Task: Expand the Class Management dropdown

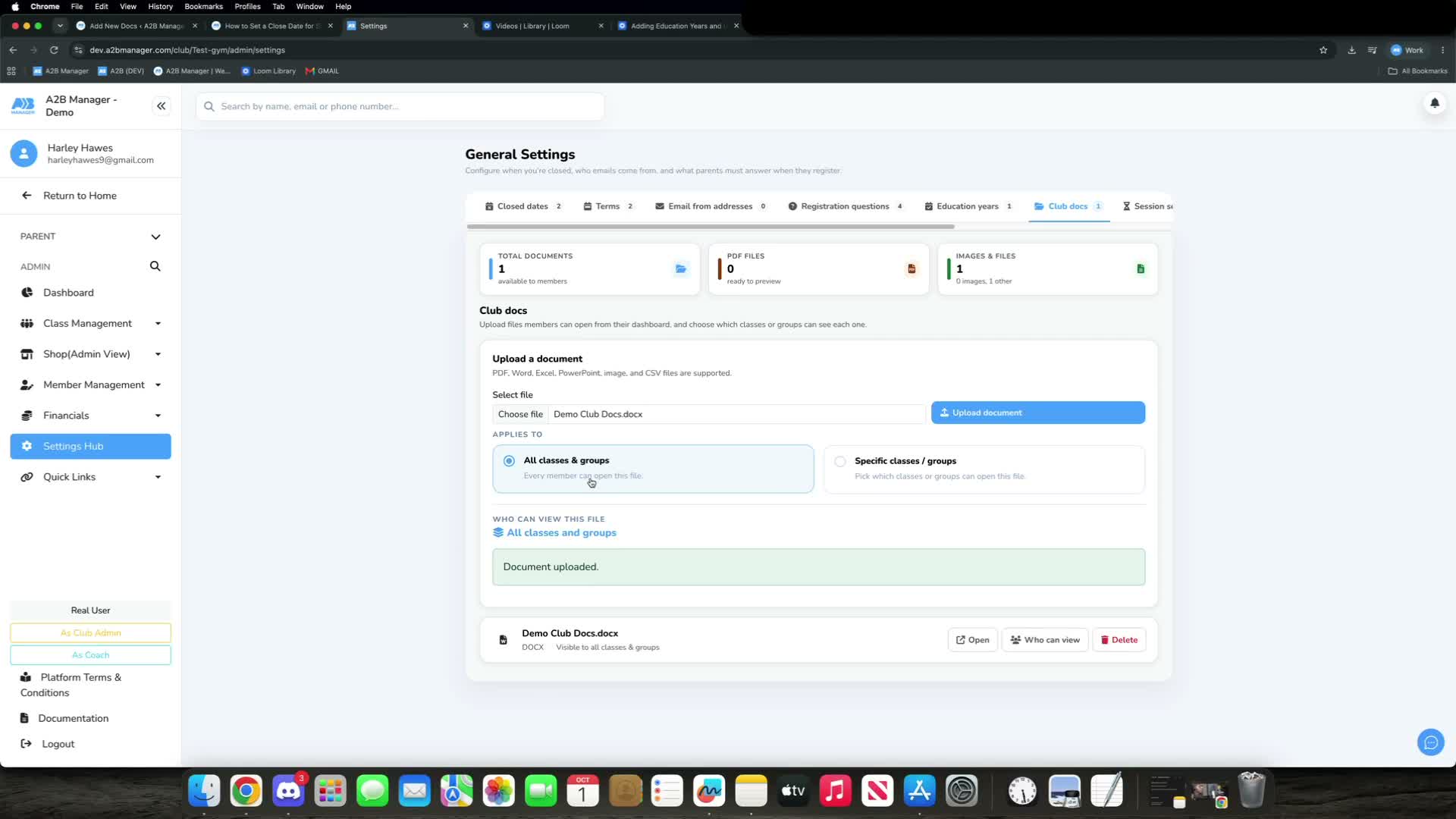Action: 158,324
